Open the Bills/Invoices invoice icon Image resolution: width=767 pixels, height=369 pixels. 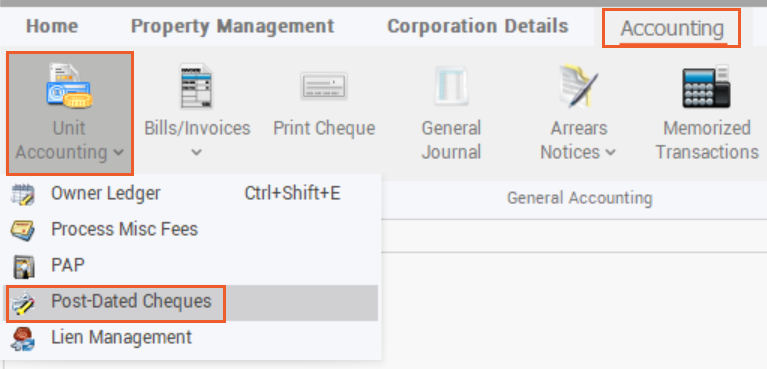click(x=197, y=86)
